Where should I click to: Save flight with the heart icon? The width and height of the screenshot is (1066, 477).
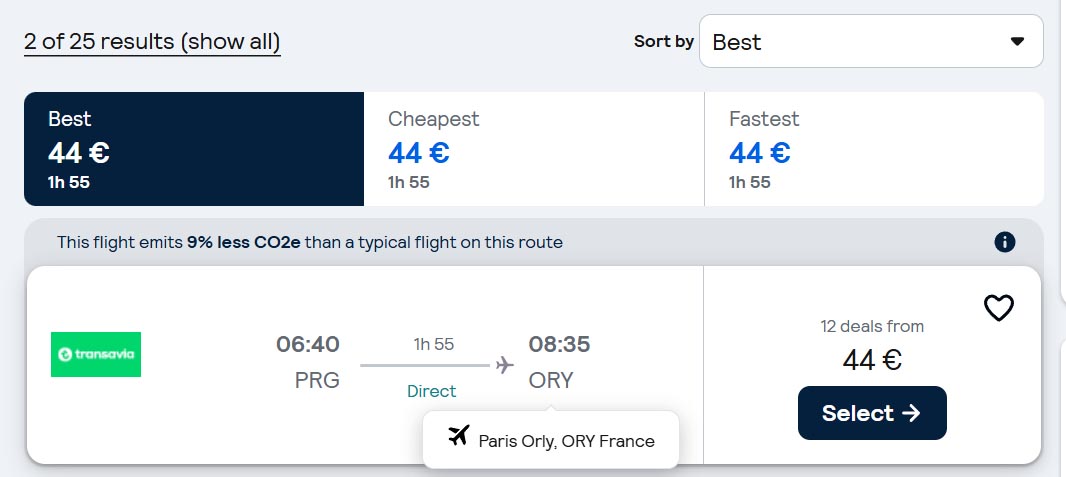(999, 308)
